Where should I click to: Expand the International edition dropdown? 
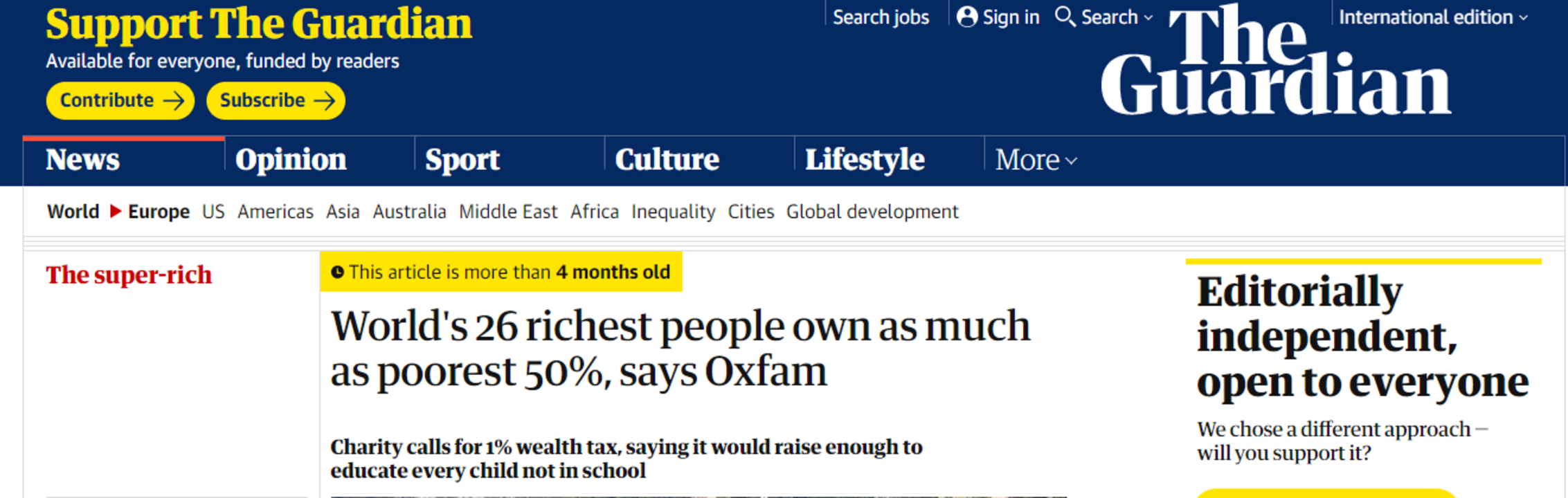point(1433,17)
